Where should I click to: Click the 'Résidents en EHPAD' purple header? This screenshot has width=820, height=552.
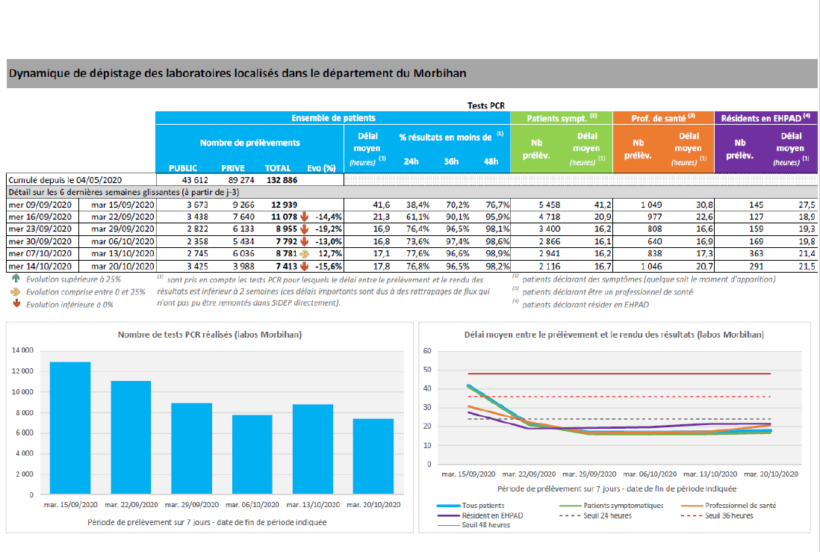(766, 118)
